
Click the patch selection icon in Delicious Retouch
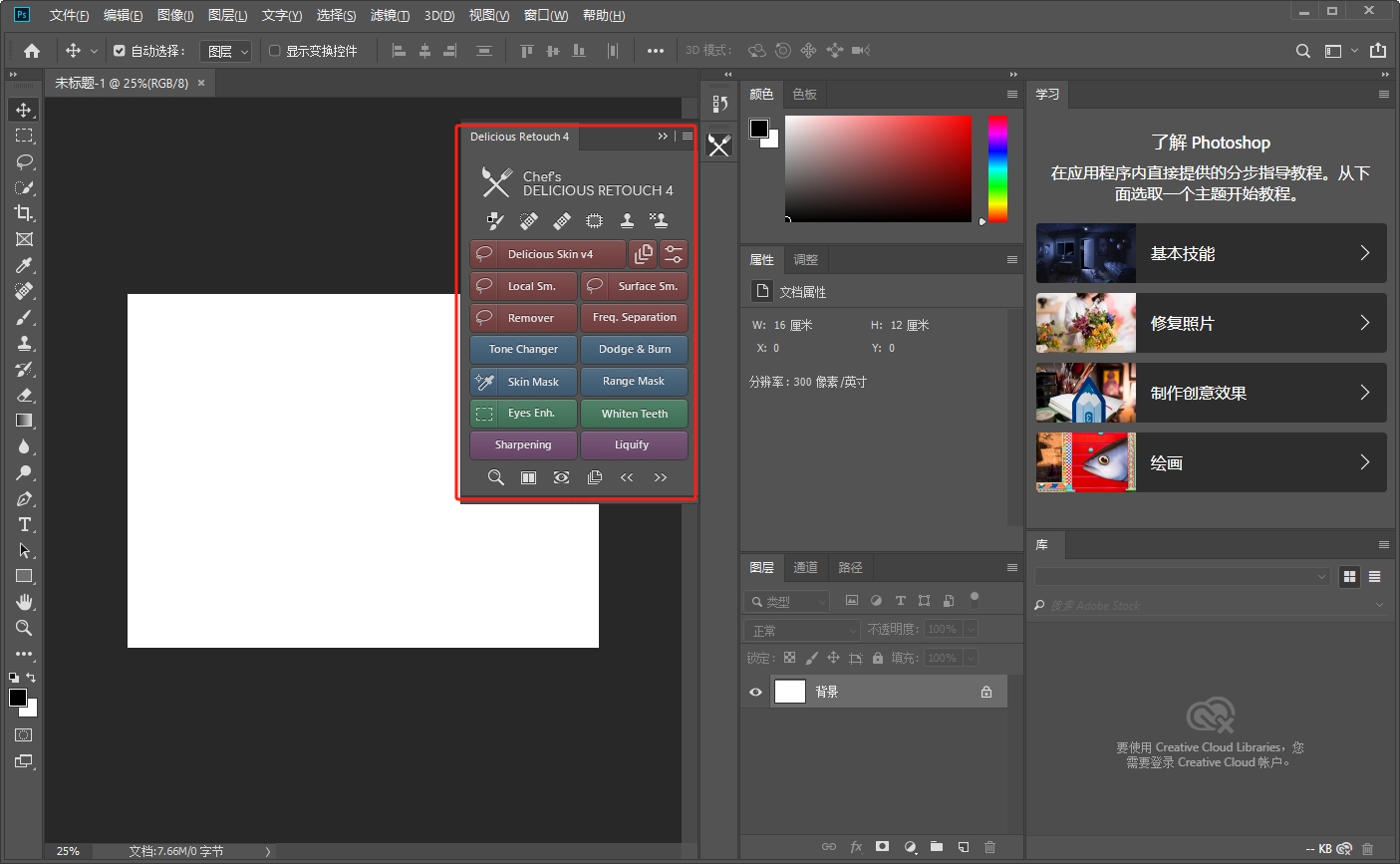pos(594,220)
